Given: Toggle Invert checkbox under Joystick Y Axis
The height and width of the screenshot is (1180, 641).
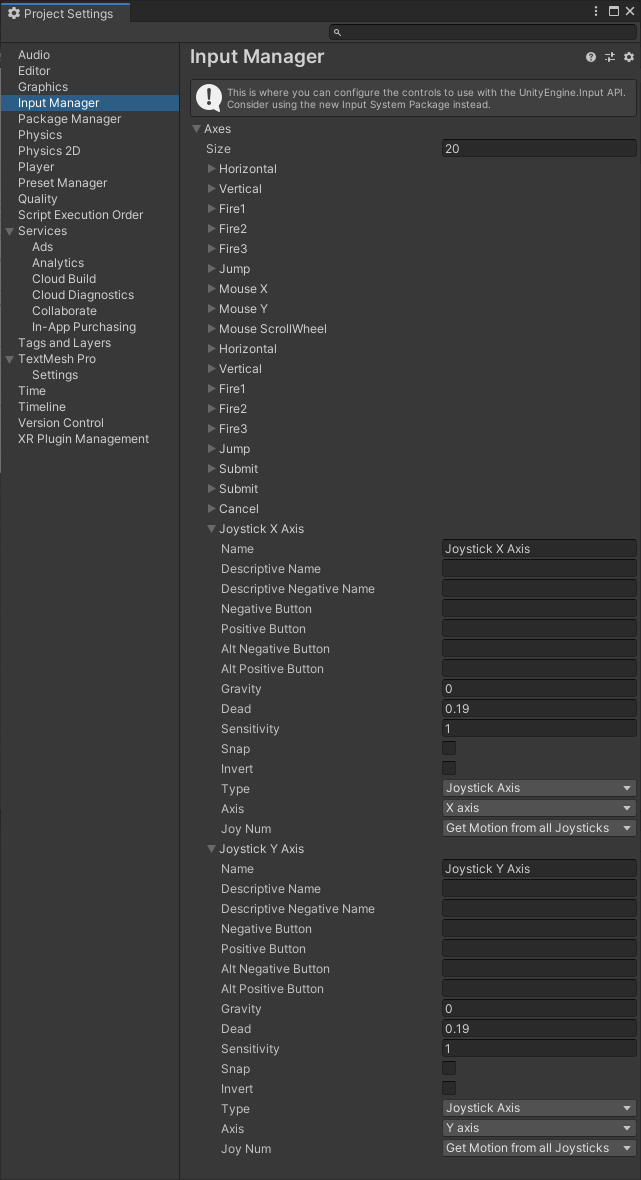Looking at the screenshot, I should [x=449, y=1088].
